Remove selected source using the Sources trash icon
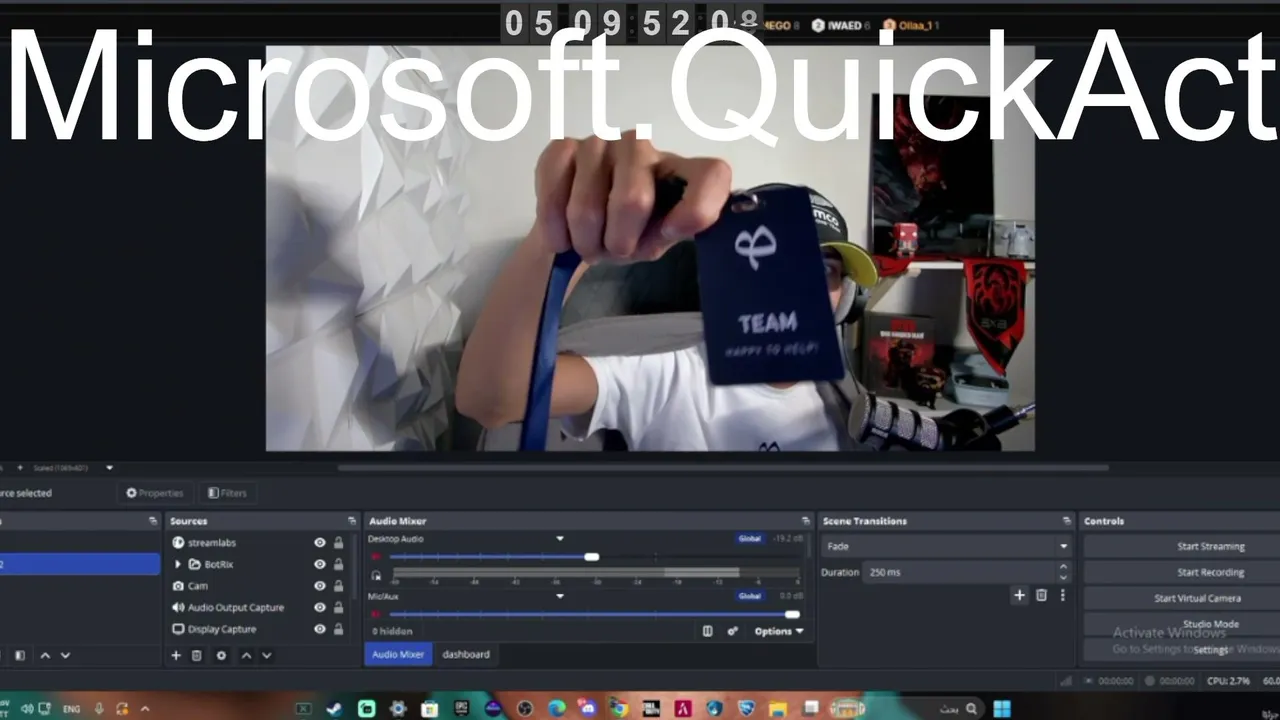Viewport: 1280px width, 720px height. 197,656
